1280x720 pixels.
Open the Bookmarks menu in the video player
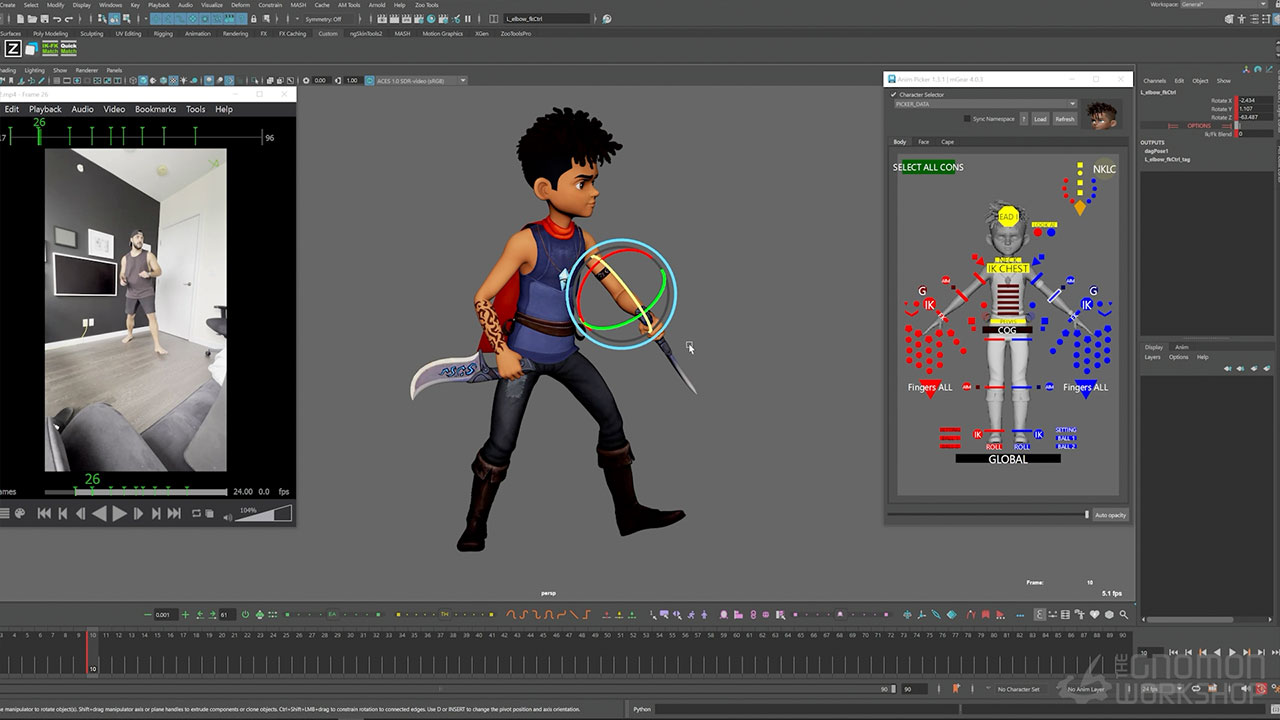[x=155, y=109]
